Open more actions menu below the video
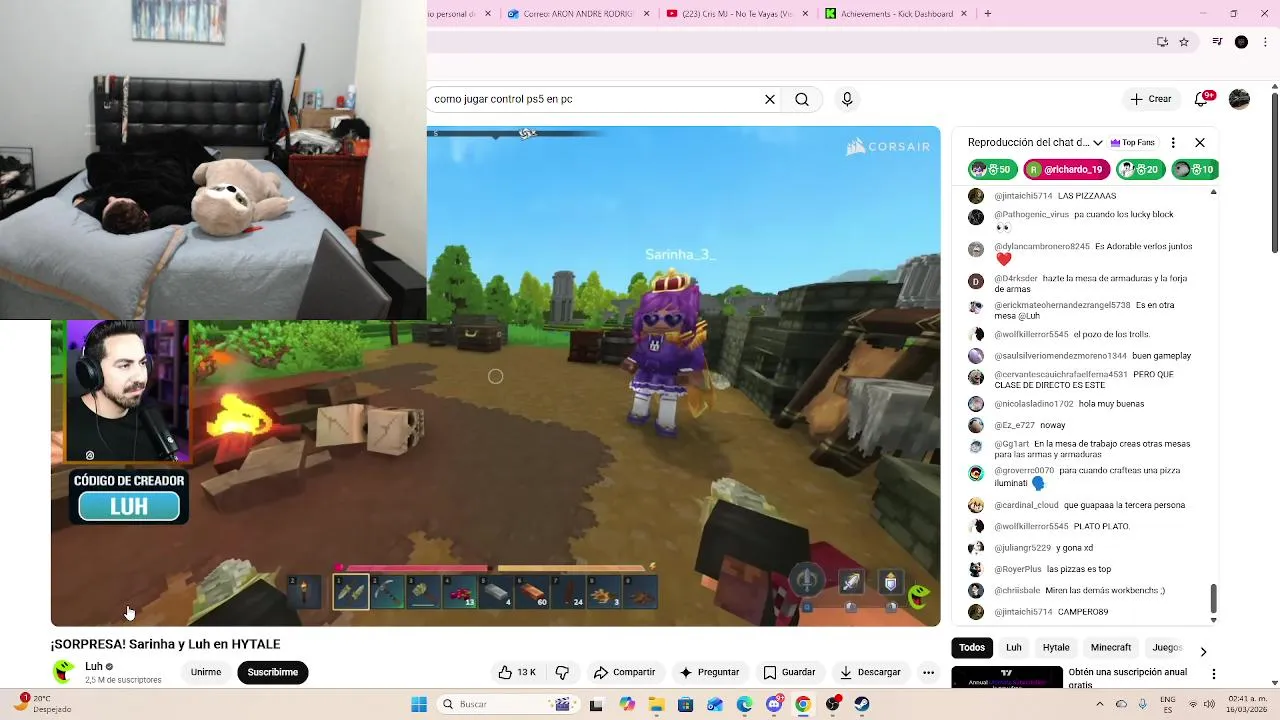This screenshot has height=720, width=1280. pos(928,672)
